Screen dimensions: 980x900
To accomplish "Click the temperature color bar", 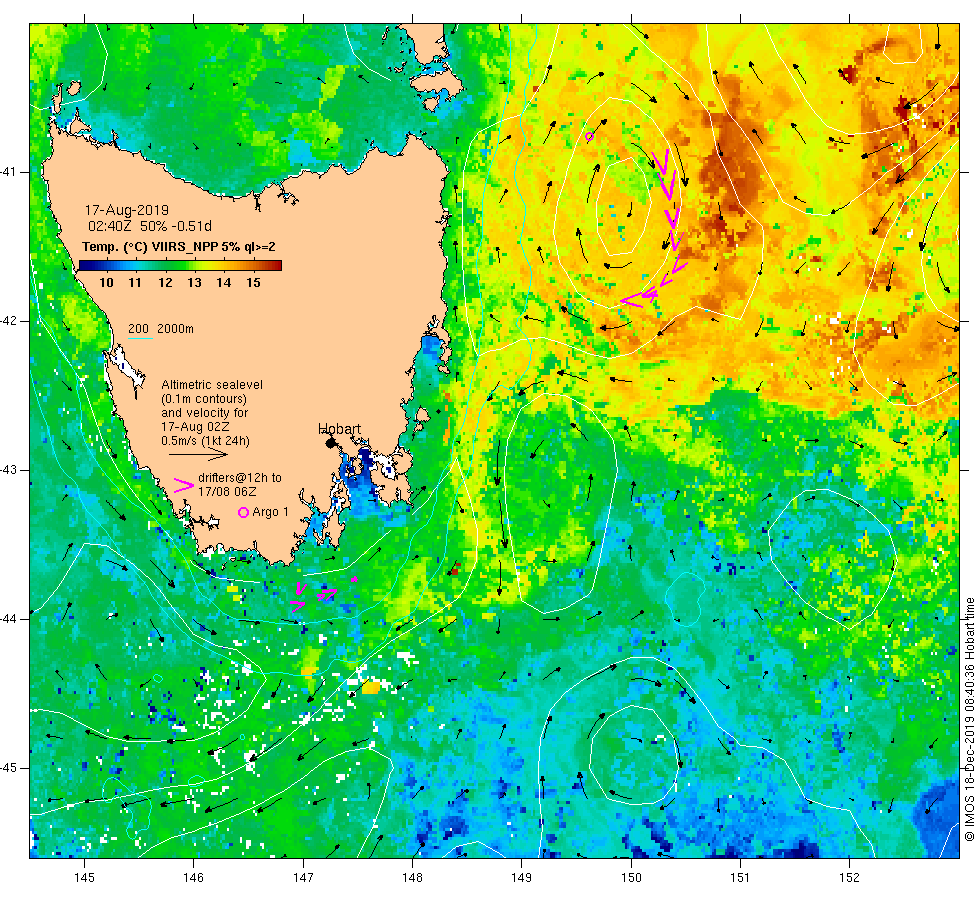I will [180, 266].
